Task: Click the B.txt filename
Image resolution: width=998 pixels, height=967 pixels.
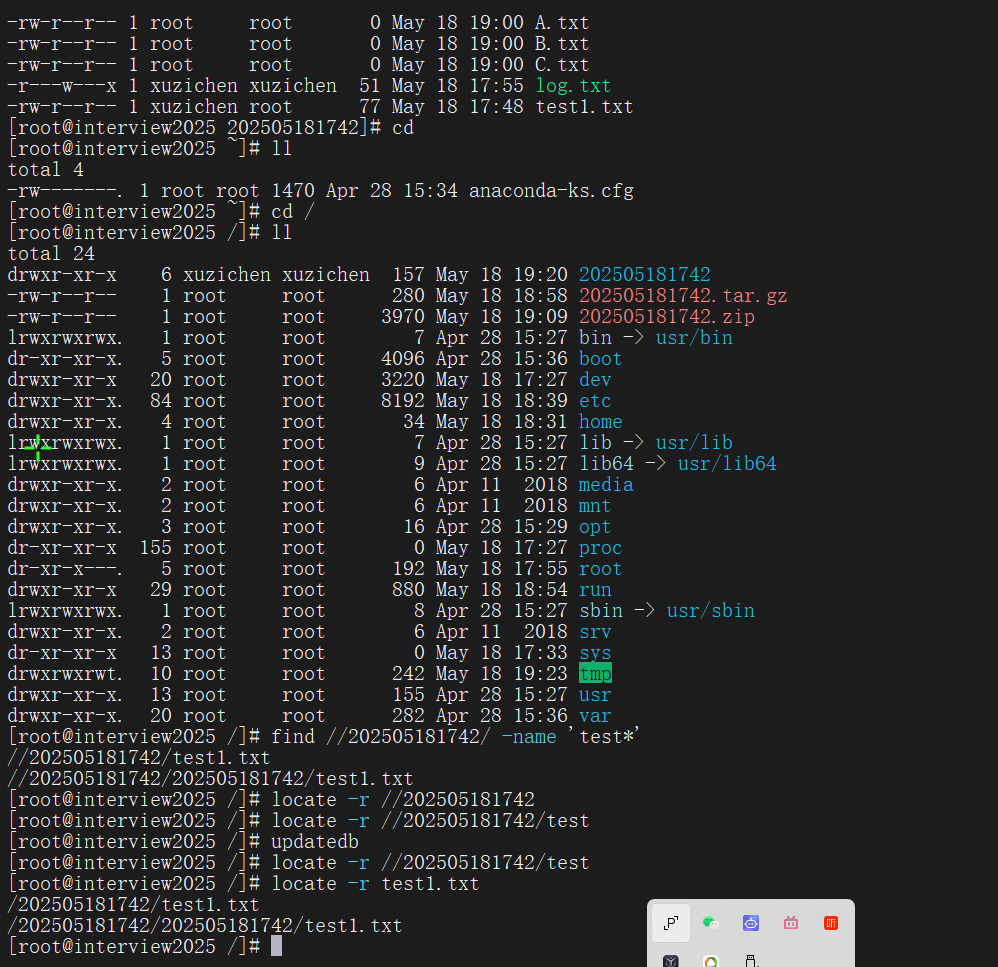Action: pyautogui.click(x=562, y=44)
